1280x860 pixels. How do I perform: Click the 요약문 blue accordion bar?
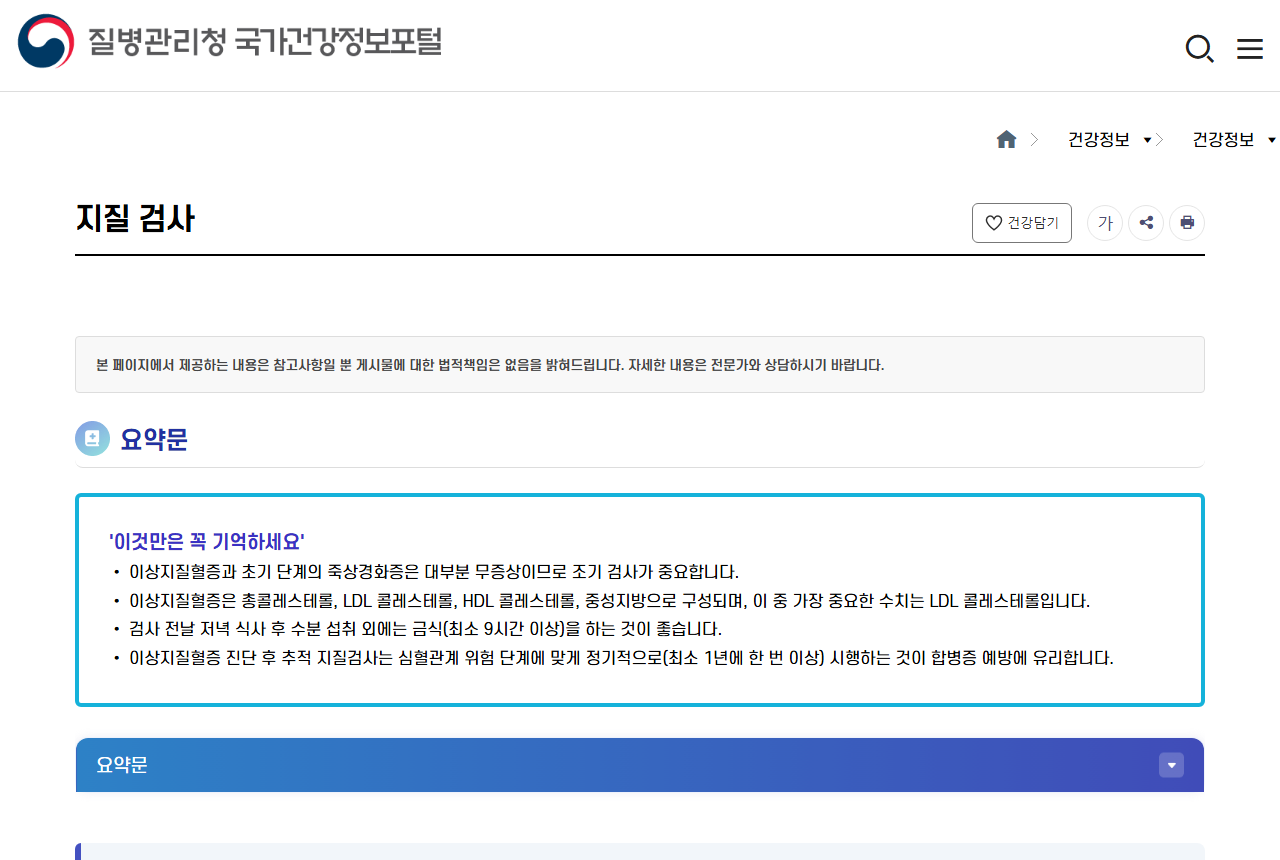pos(640,765)
